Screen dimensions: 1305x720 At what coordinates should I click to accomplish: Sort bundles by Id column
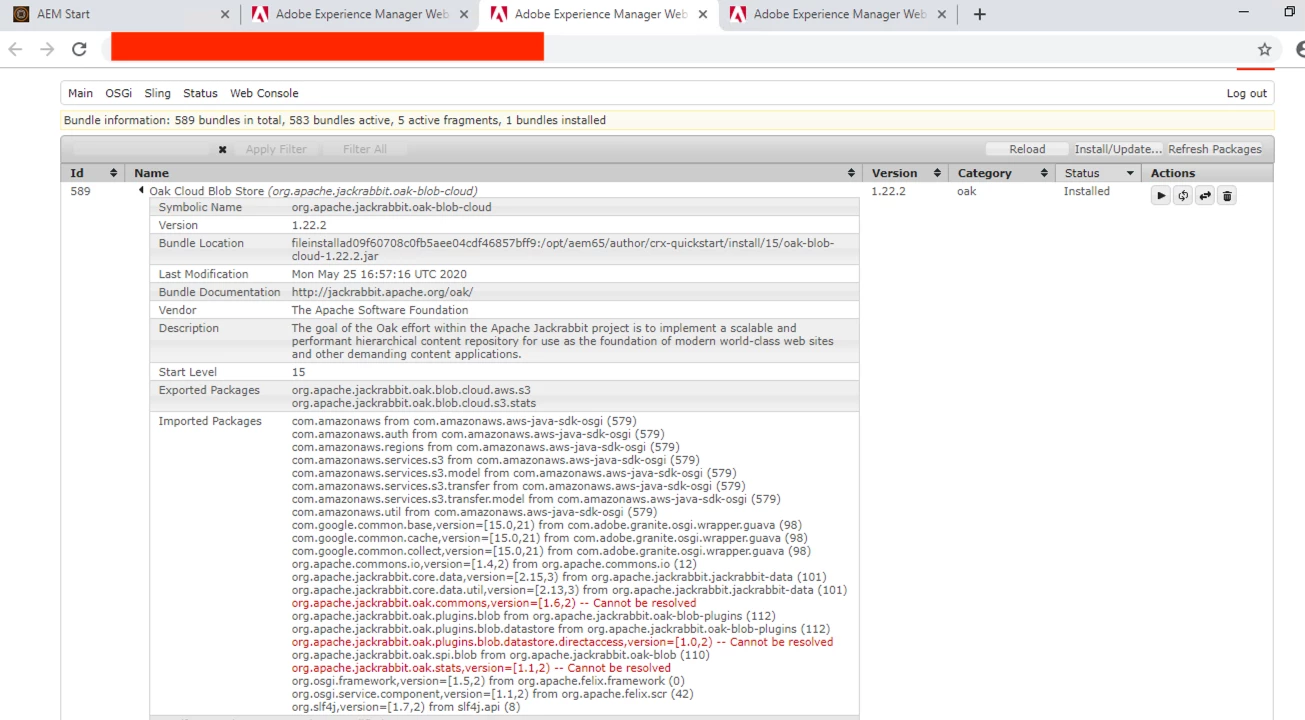(x=94, y=173)
